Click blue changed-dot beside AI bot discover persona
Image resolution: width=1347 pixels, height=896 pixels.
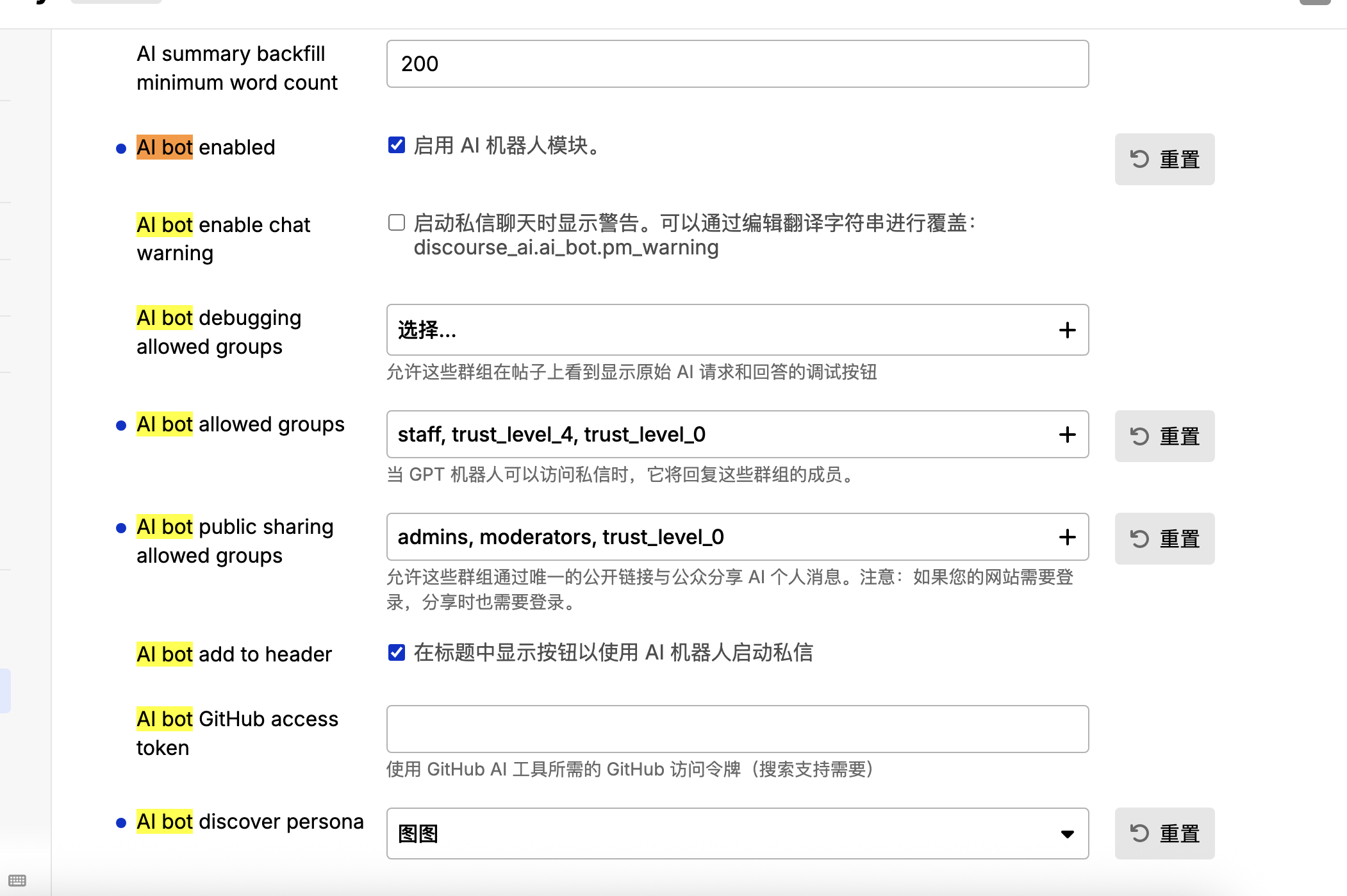[x=121, y=823]
